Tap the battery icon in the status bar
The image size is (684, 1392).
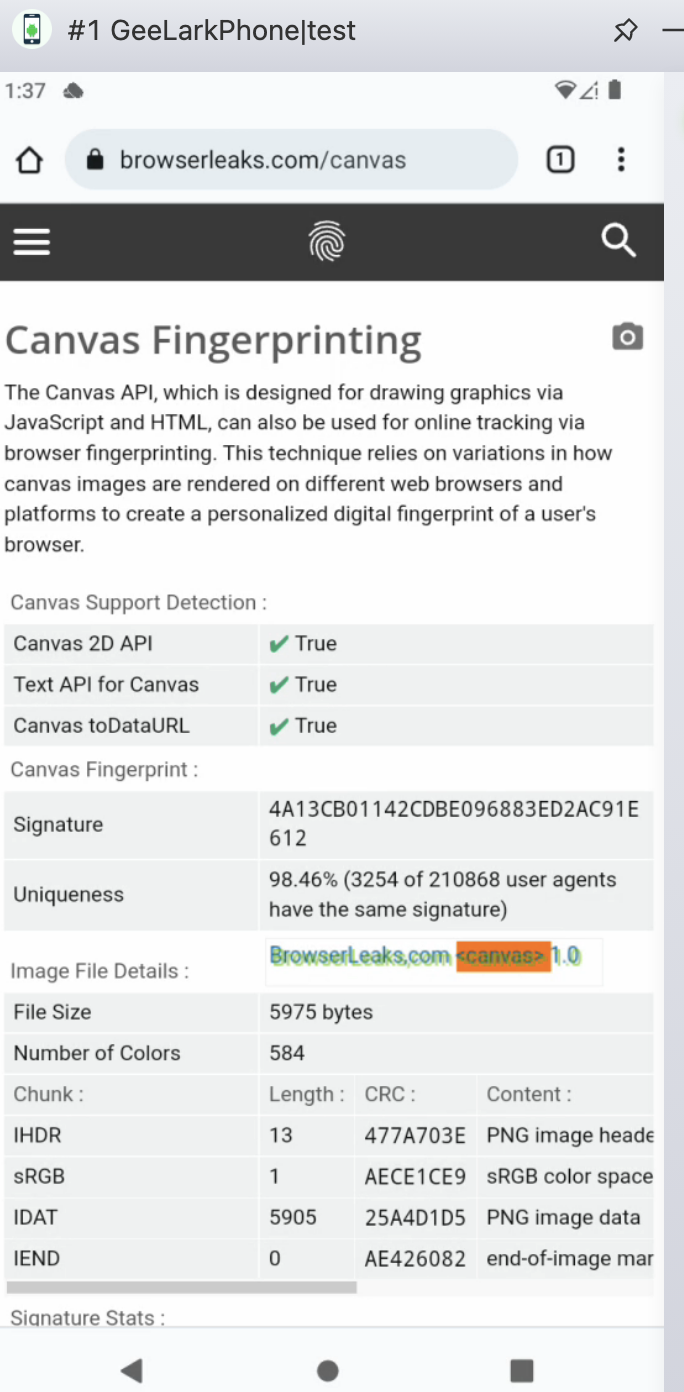(x=614, y=90)
